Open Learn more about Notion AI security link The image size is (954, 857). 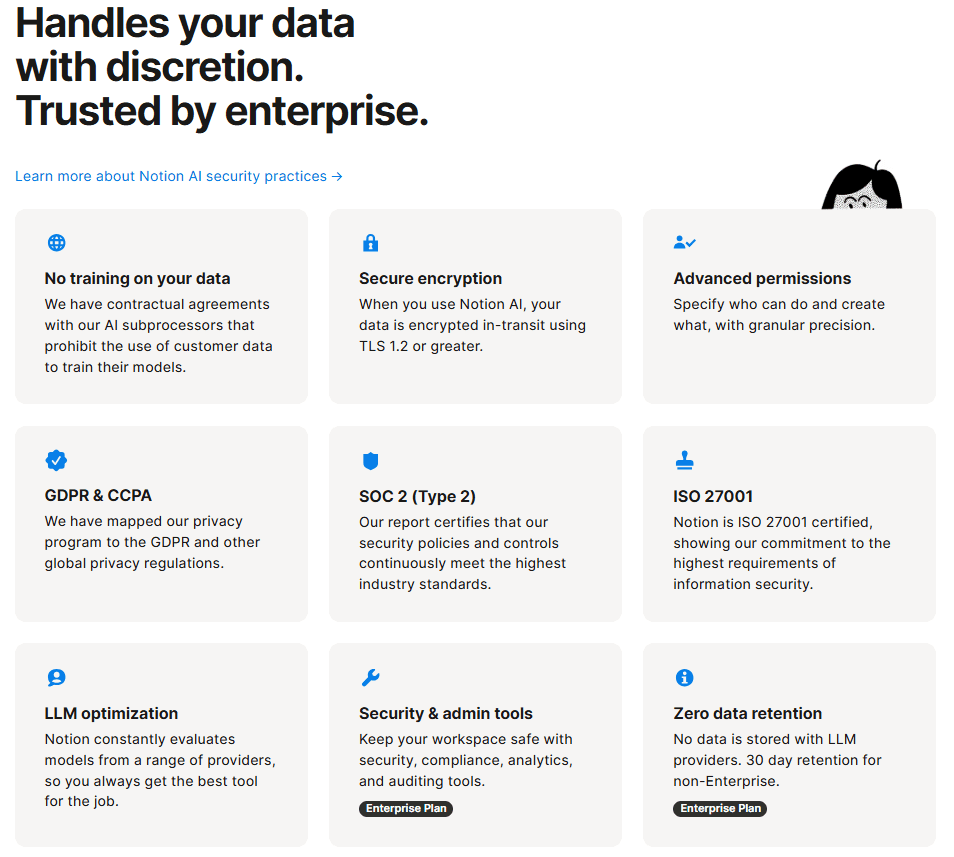[x=179, y=176]
